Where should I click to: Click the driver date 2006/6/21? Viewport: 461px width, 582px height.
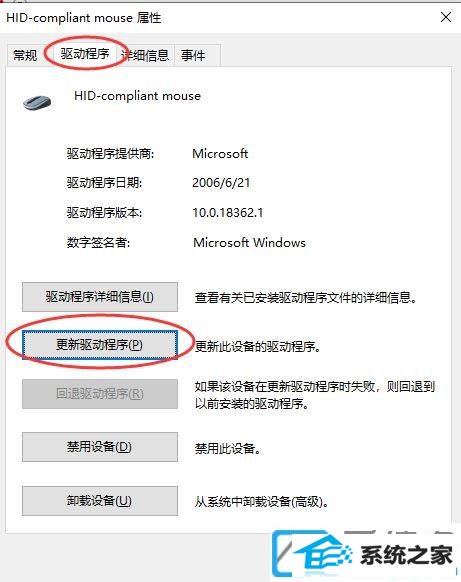(x=221, y=183)
